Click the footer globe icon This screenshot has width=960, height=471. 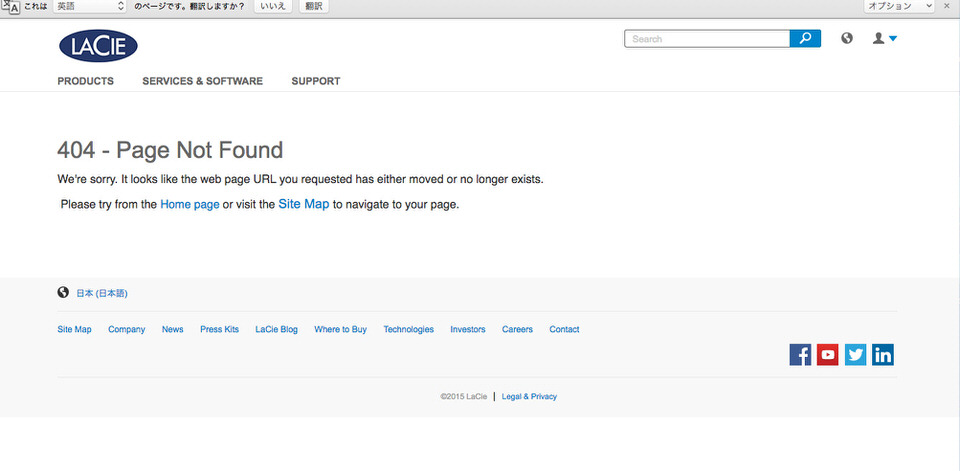[x=63, y=292]
